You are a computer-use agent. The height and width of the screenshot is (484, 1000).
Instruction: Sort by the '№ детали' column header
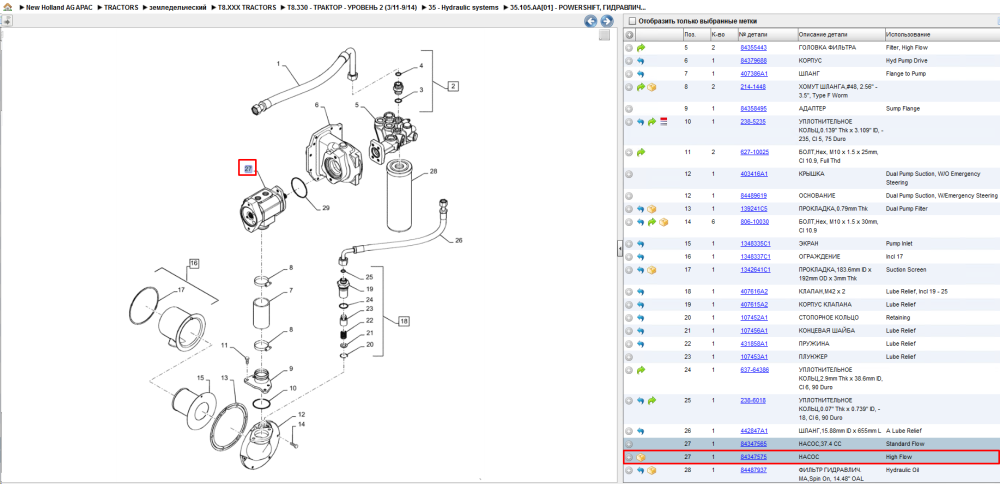(x=767, y=34)
